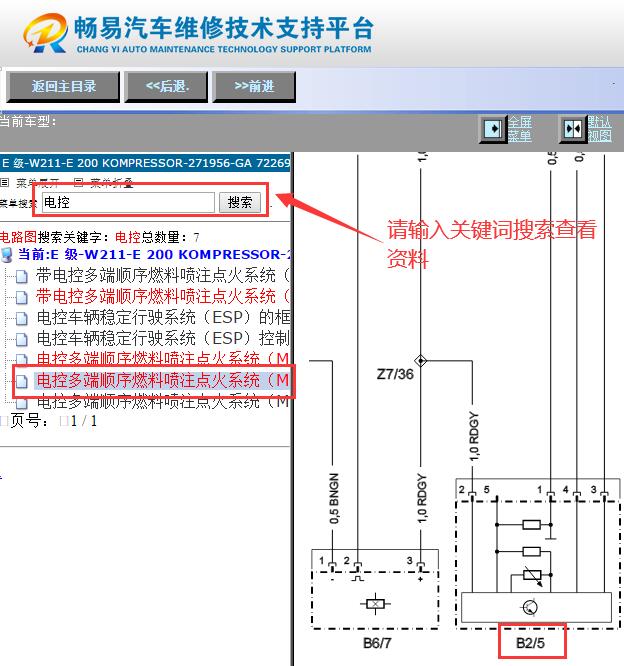Open 电控车辆稳定行驶系统（ESP）的框 entry
The image size is (624, 666).
[164, 318]
